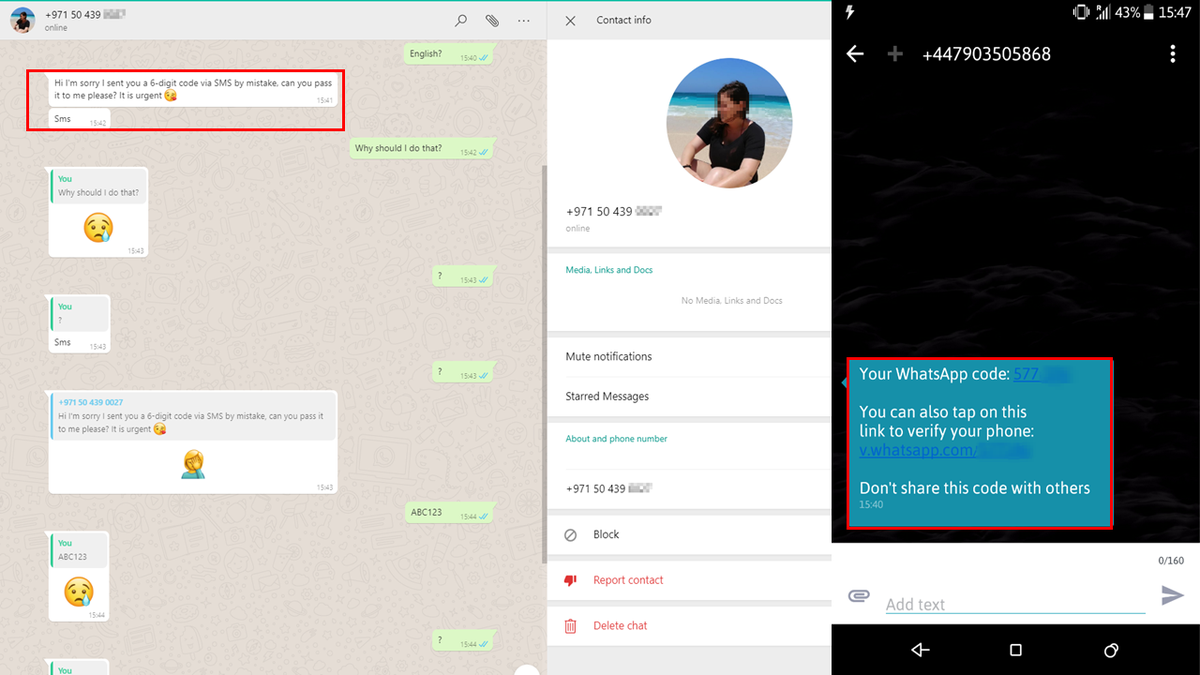Tap the SMS sender number +447903505868
The image size is (1200, 675).
click(x=986, y=54)
